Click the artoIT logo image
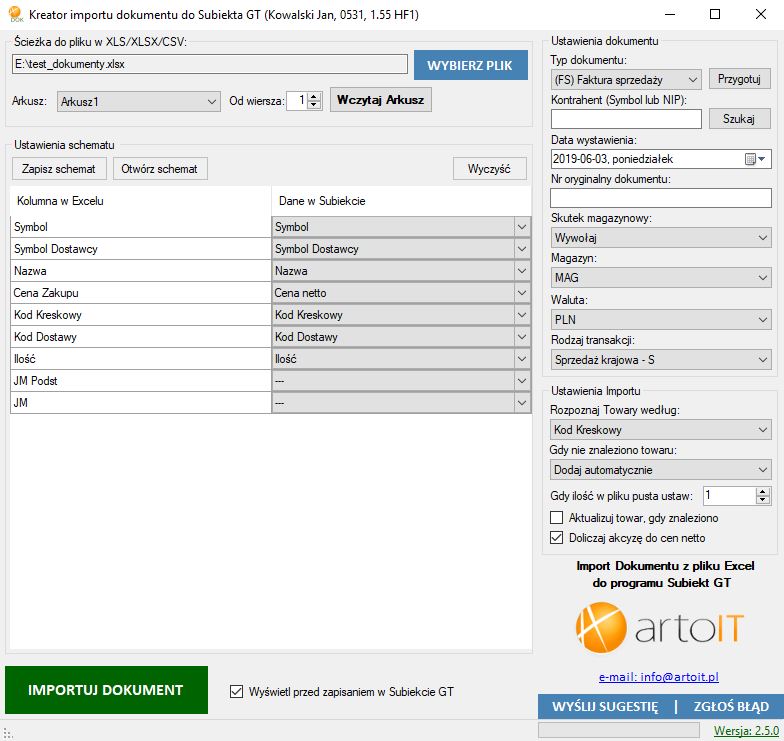Screen dimensions: 784x741 click(x=660, y=627)
